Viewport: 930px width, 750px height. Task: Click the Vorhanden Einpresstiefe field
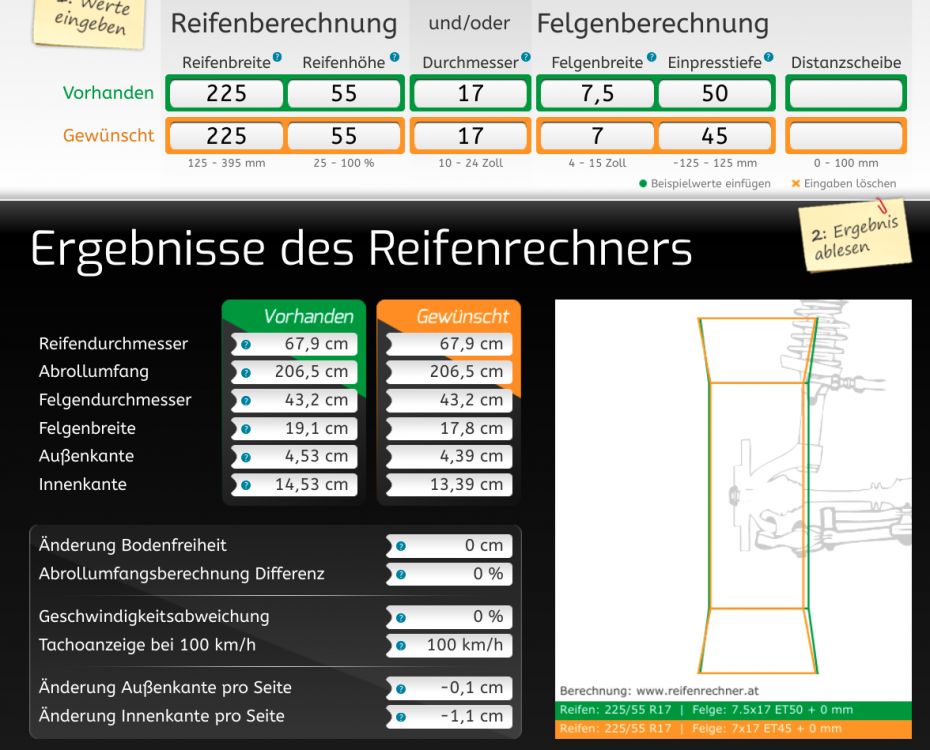(x=715, y=94)
